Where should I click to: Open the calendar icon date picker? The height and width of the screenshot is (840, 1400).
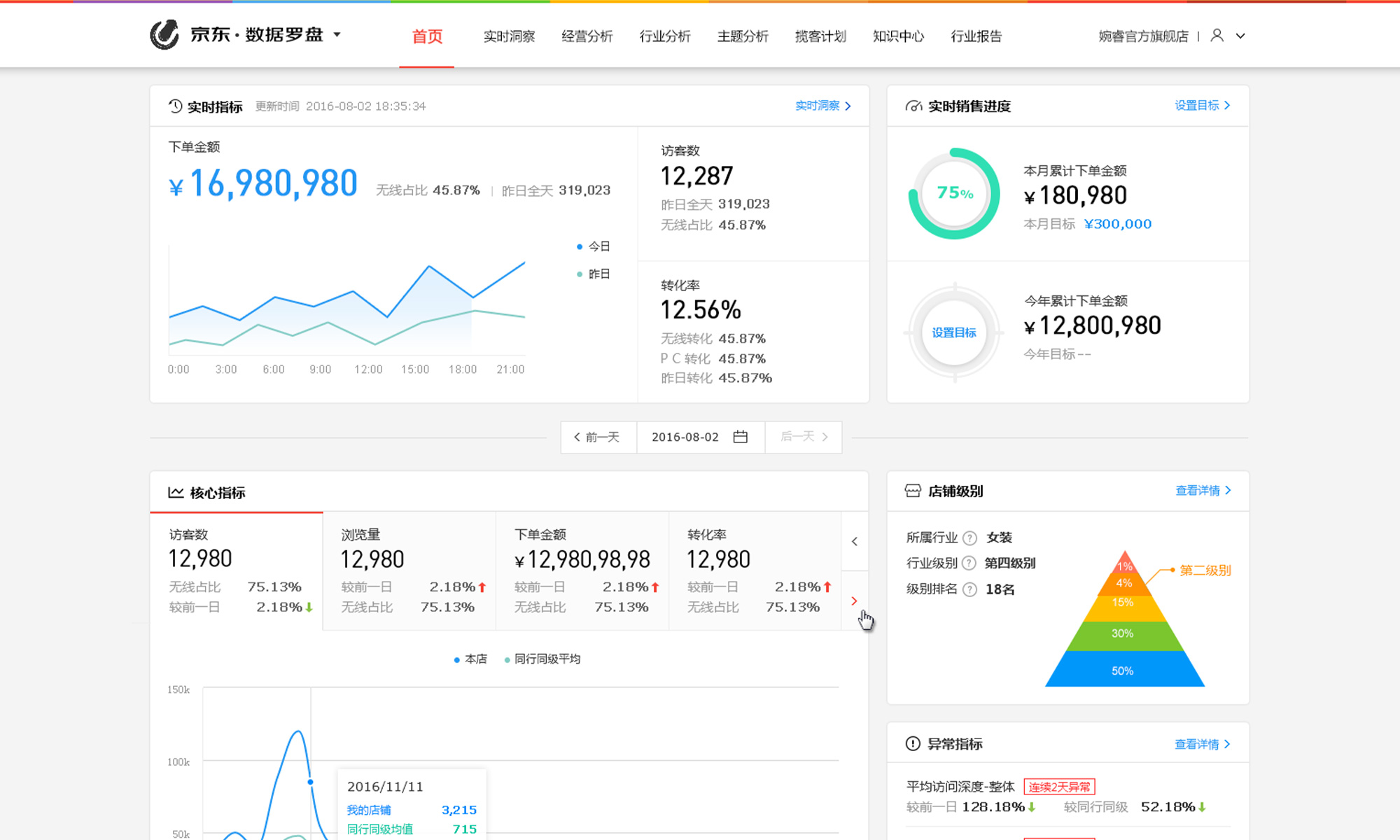pyautogui.click(x=741, y=437)
